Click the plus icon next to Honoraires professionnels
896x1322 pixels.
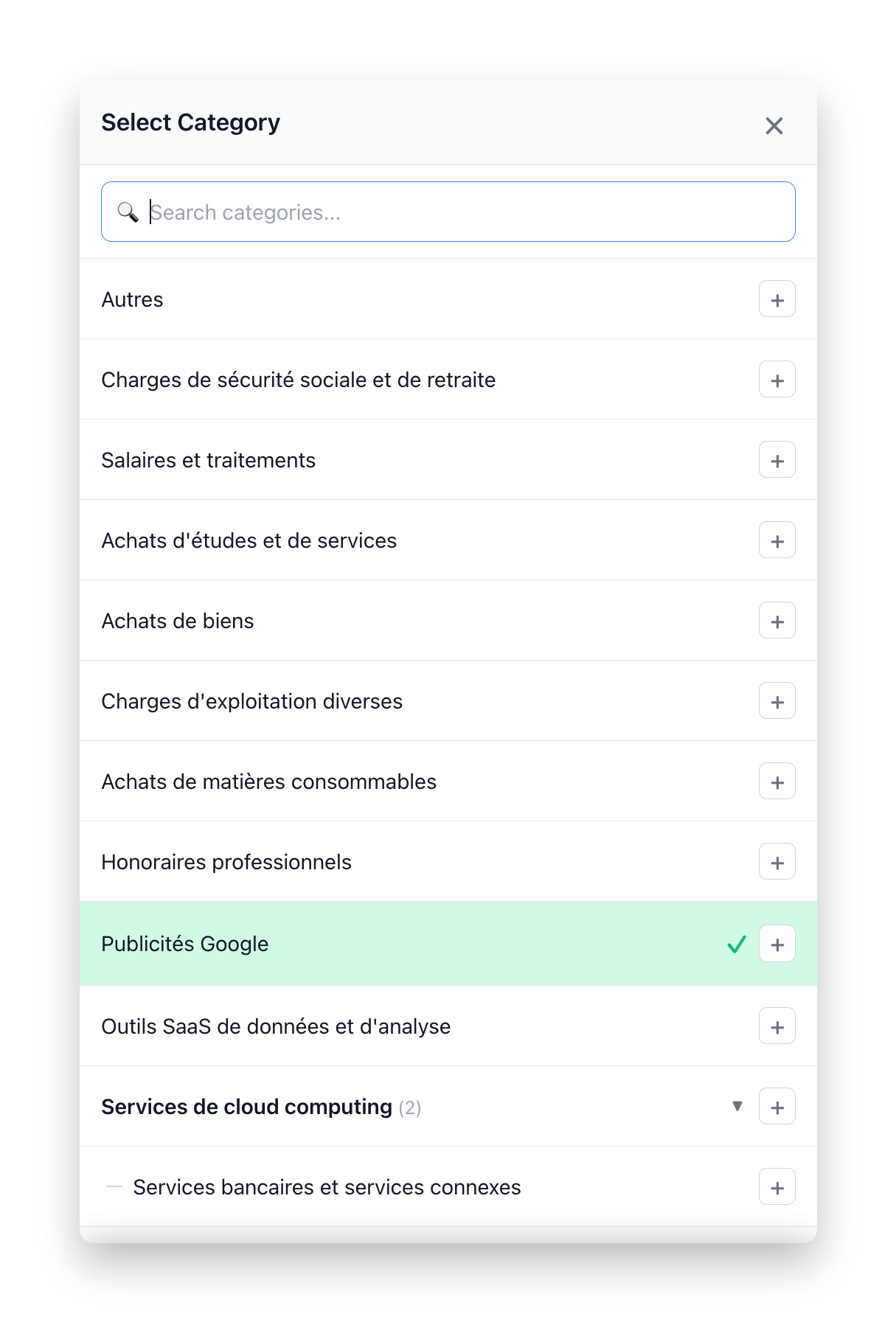(777, 861)
